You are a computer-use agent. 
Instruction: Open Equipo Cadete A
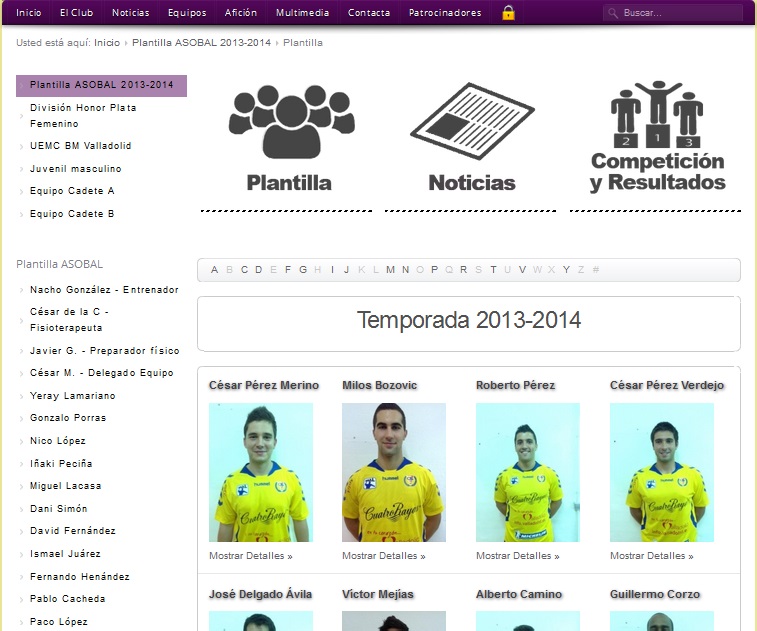click(x=72, y=191)
